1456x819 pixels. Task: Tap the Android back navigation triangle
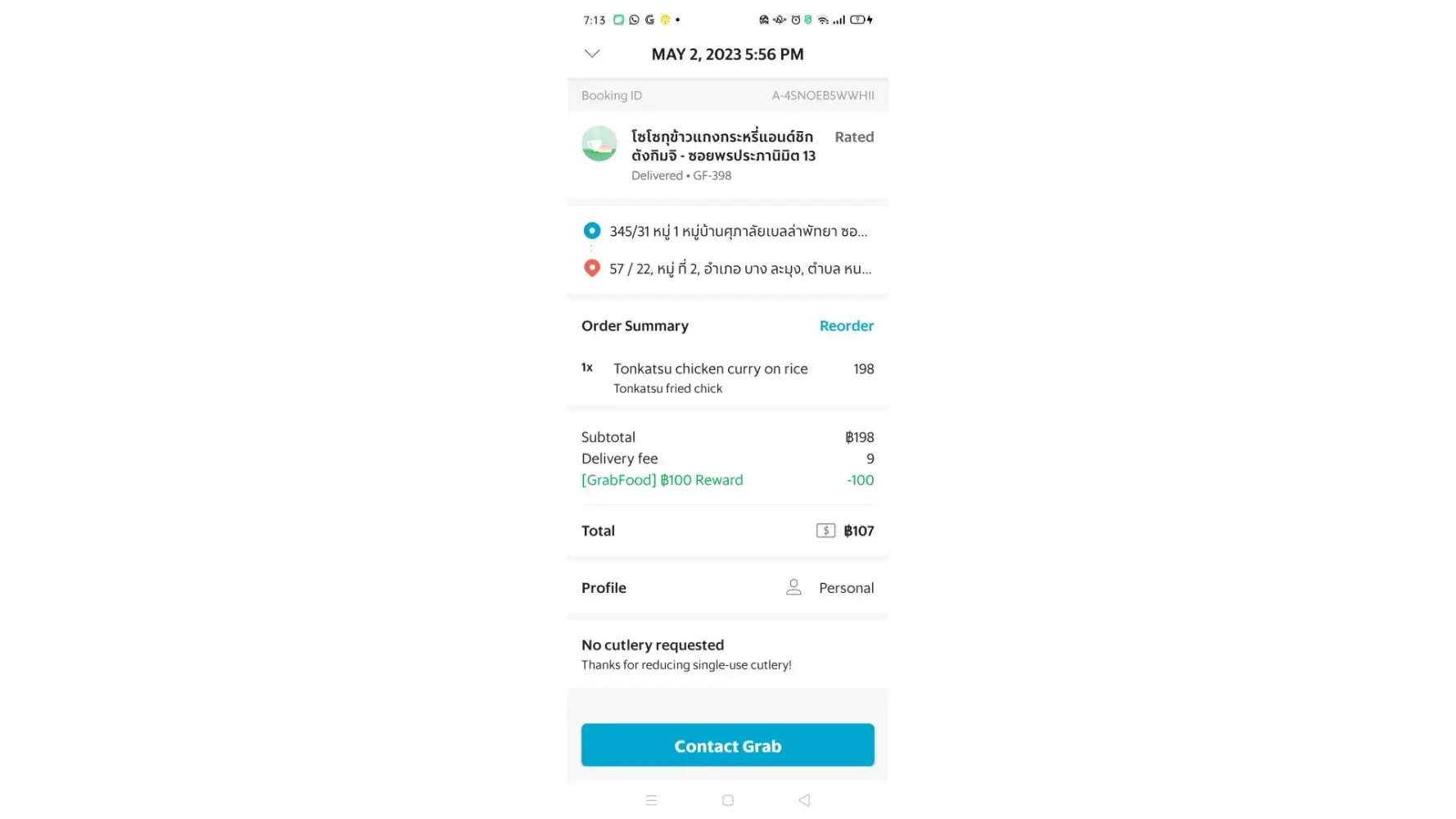coord(804,800)
